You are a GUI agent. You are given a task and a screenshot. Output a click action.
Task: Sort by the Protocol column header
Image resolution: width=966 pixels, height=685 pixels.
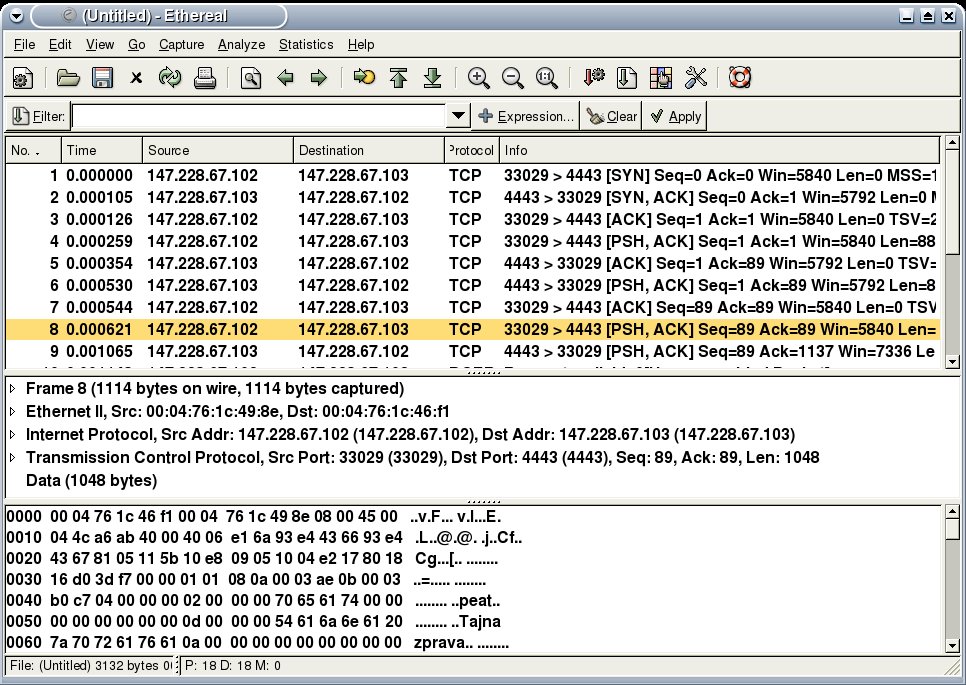[x=472, y=150]
